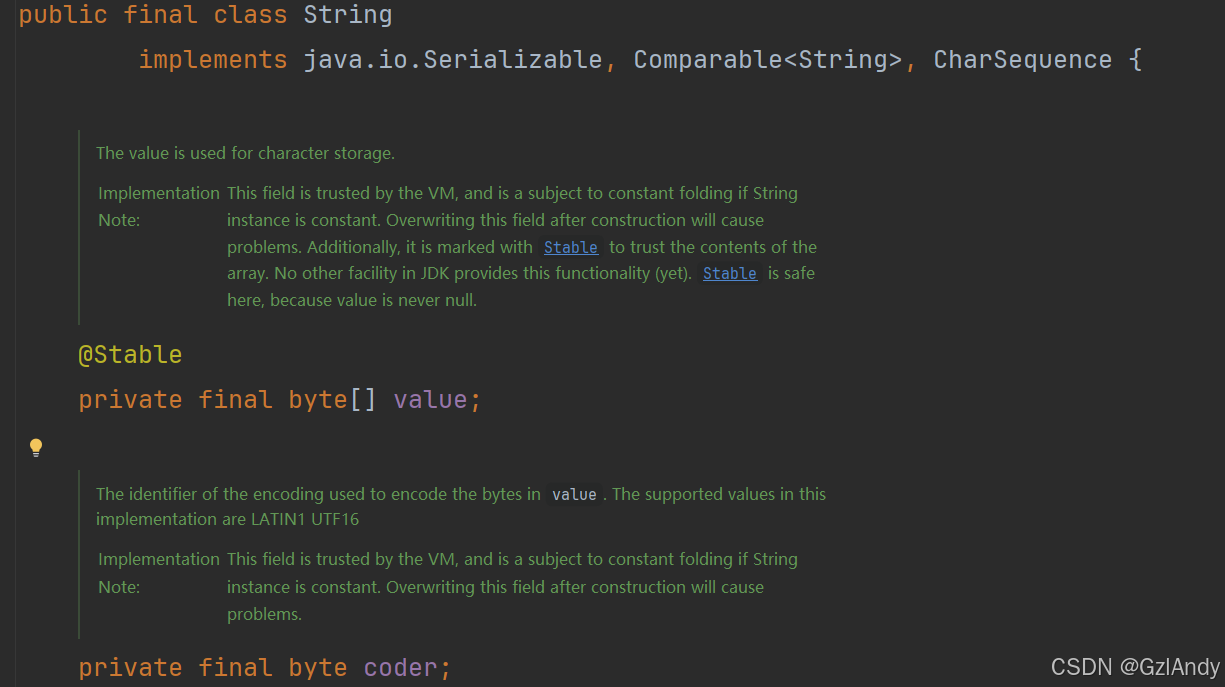The width and height of the screenshot is (1225, 687).
Task: Select the String class name
Action: pyautogui.click(x=347, y=14)
